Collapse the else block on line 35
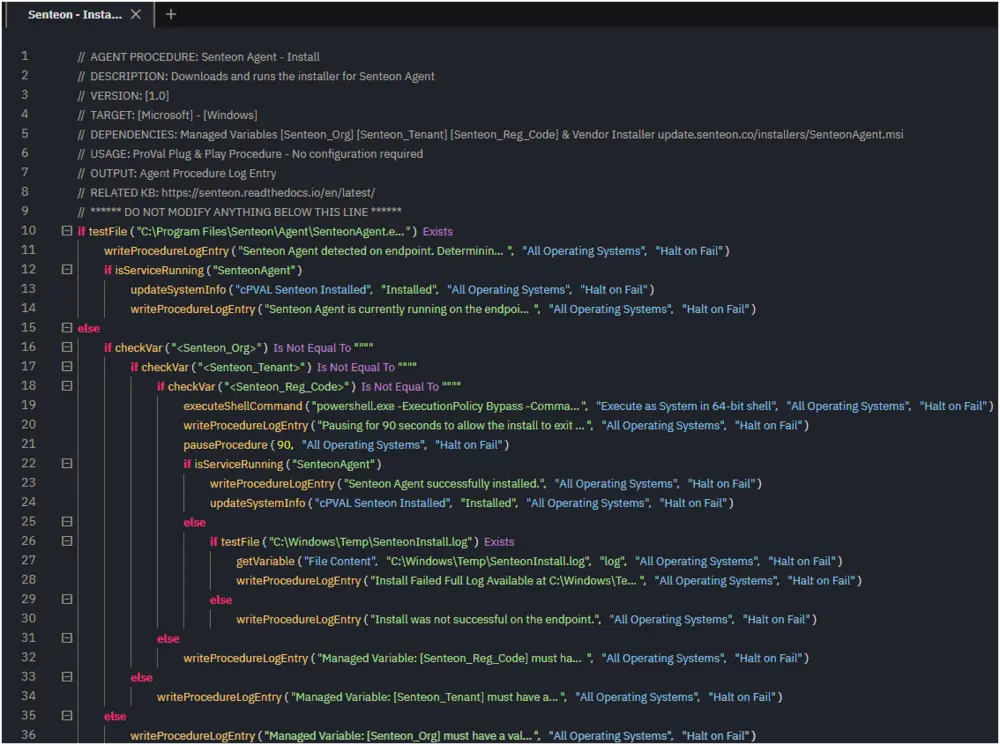The height and width of the screenshot is (745, 1000). pos(66,716)
